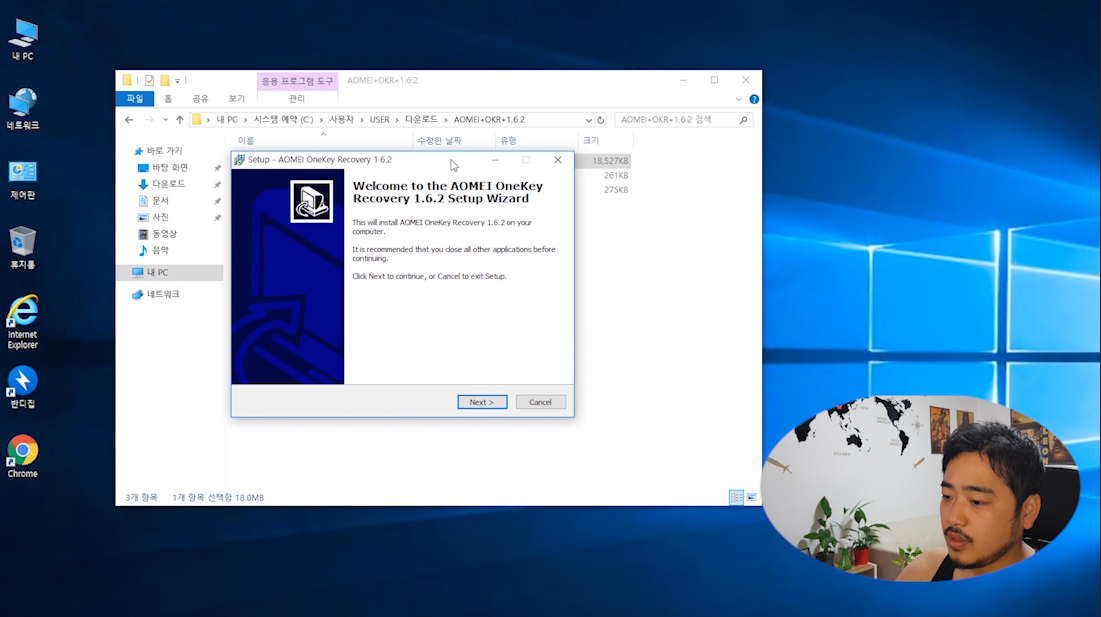Go back in Explorer navigation
The image size is (1101, 617).
coord(129,120)
